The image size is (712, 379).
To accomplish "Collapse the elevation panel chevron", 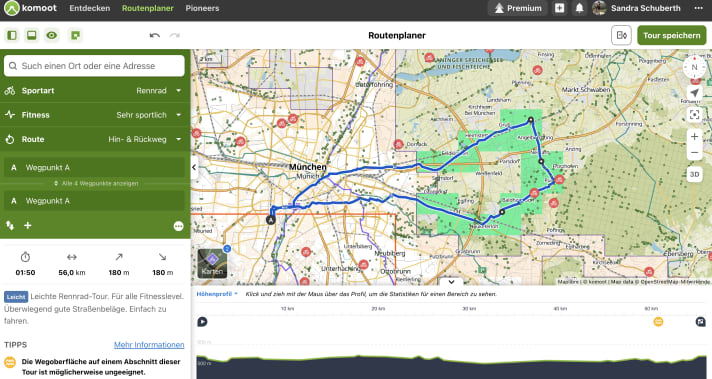I will point(451,282).
